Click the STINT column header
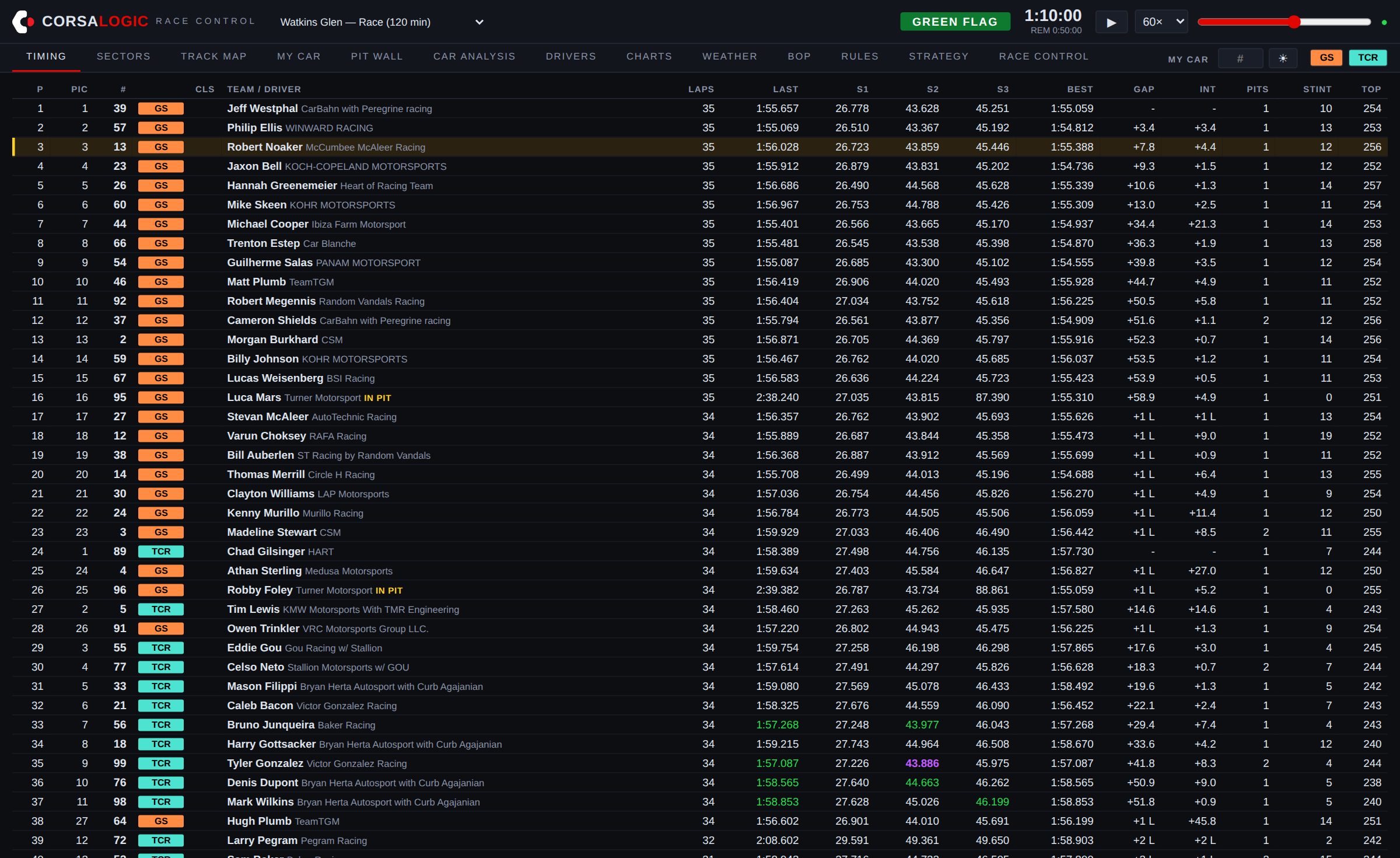The width and height of the screenshot is (1400, 858). click(x=1317, y=89)
